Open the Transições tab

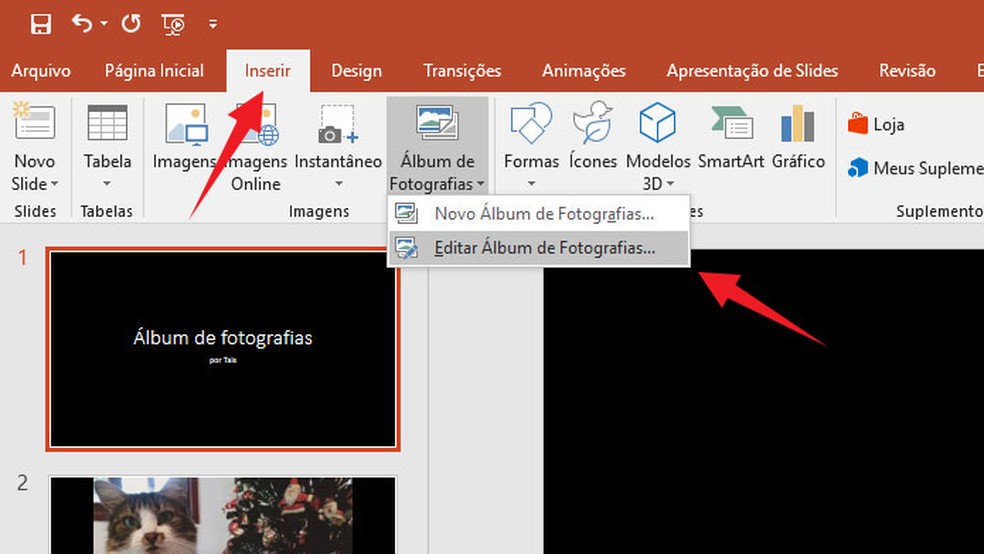(462, 71)
